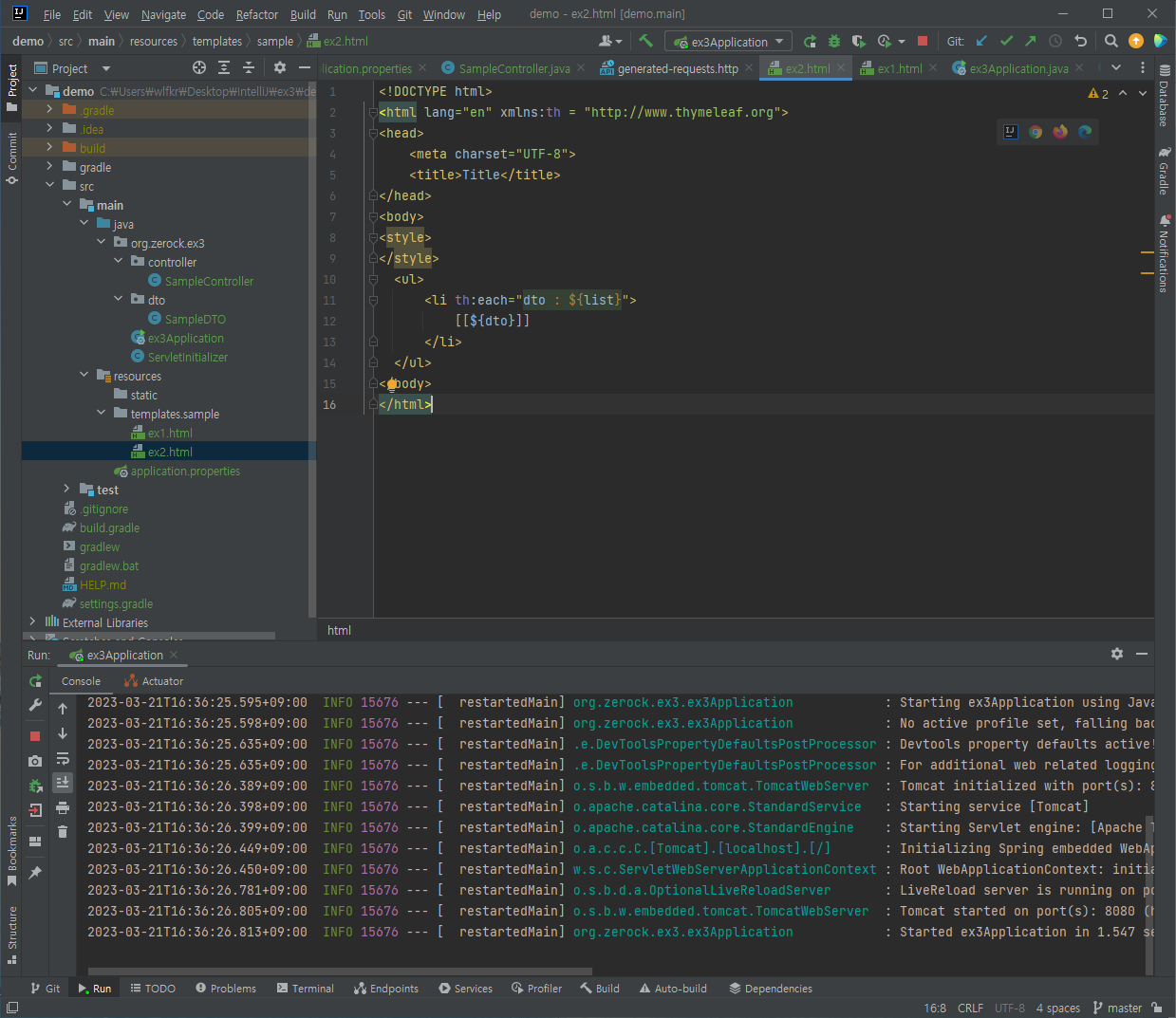Click the Collapse All icon in Project panel
Image resolution: width=1176 pixels, height=1018 pixels.
249,67
